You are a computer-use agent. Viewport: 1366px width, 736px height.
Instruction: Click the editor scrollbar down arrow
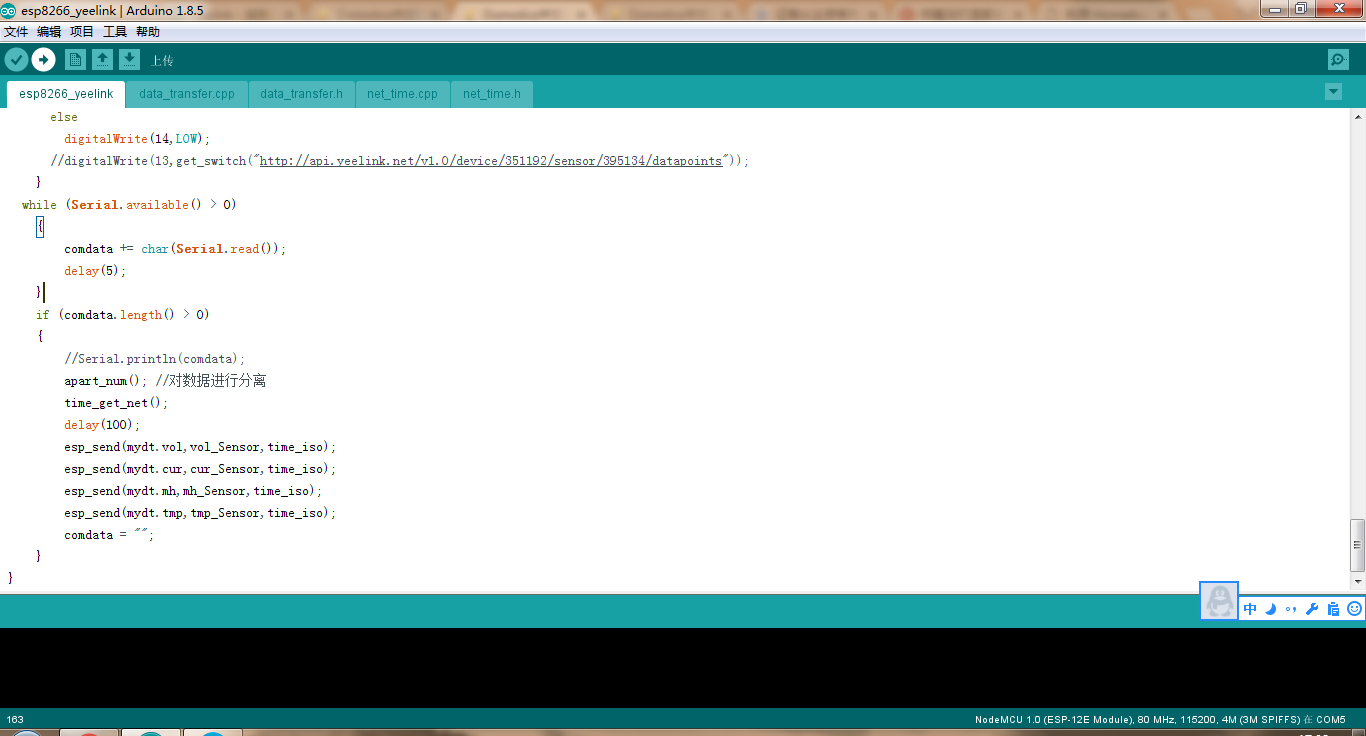click(x=1357, y=581)
